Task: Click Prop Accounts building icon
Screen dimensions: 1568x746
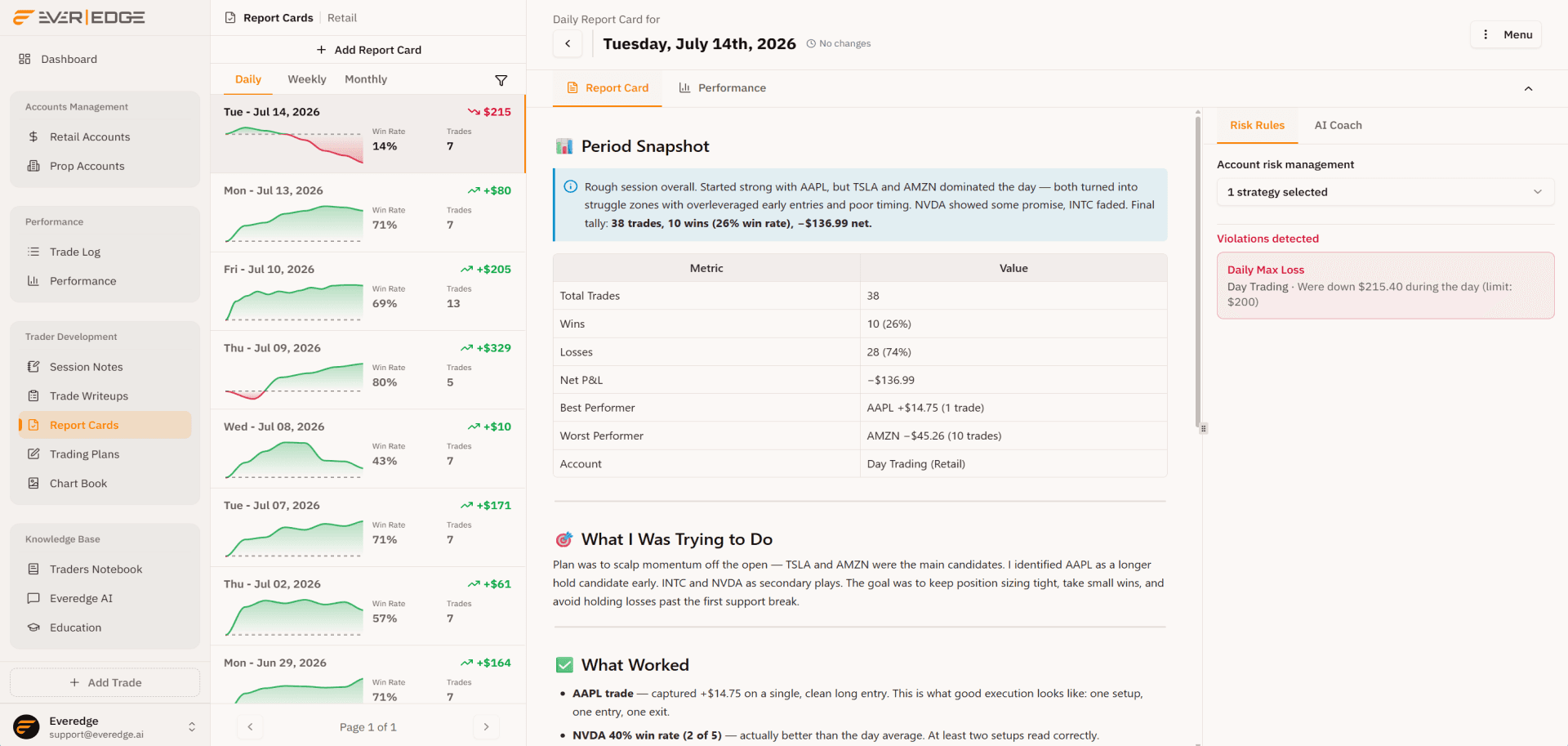Action: point(33,166)
